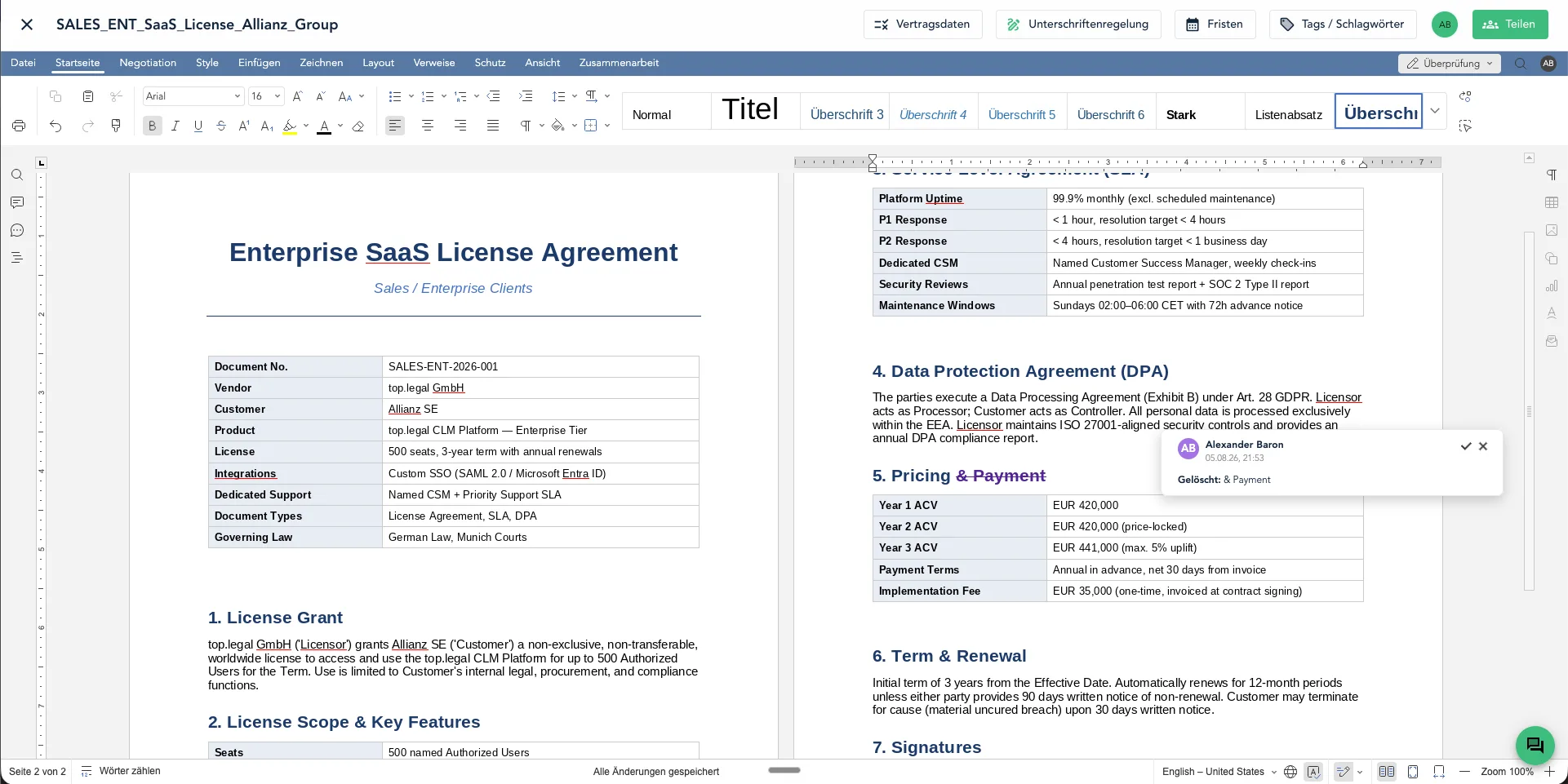Screen dimensions: 1568x784
Task: Open search in the left sidebar
Action: click(x=17, y=175)
